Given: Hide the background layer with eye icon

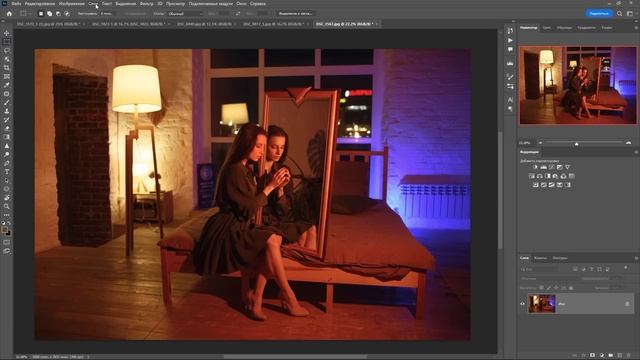Looking at the screenshot, I should 522,304.
